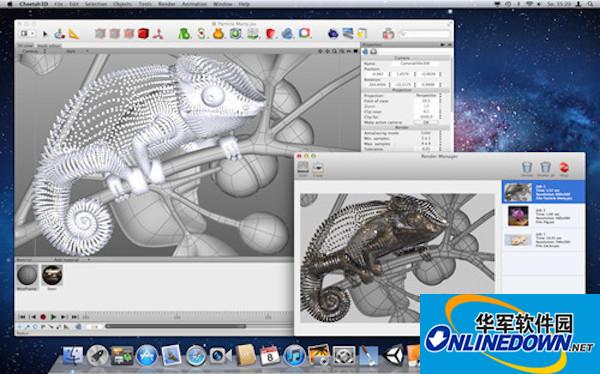This screenshot has height=374, width=600.
Task: Click the red shape toolbar icon
Action: (x=271, y=34)
